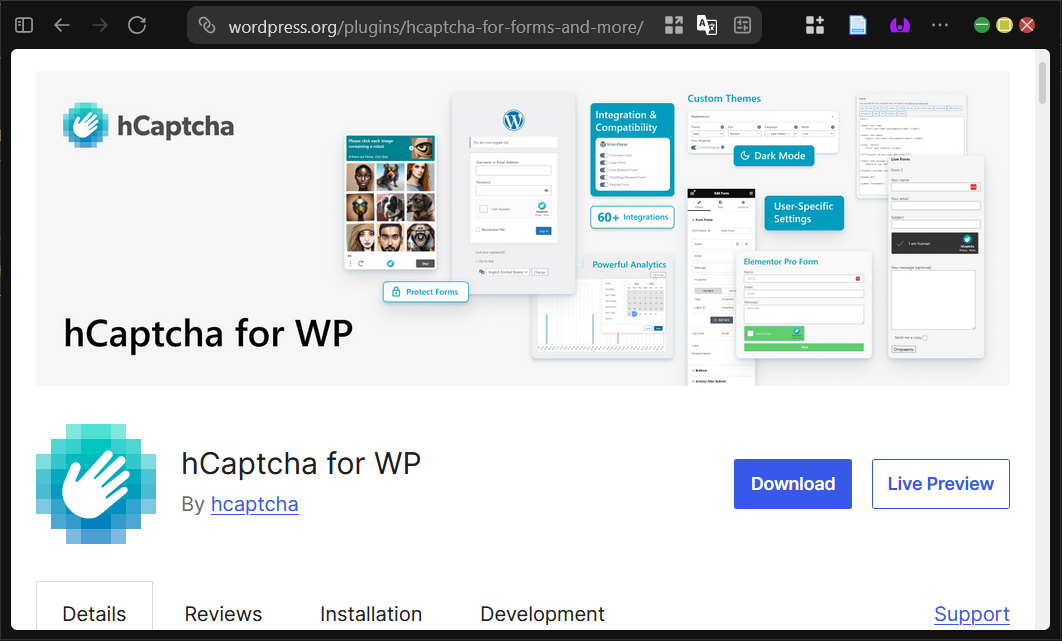The width and height of the screenshot is (1062, 641).
Task: Reload the current page
Action: tap(137, 25)
